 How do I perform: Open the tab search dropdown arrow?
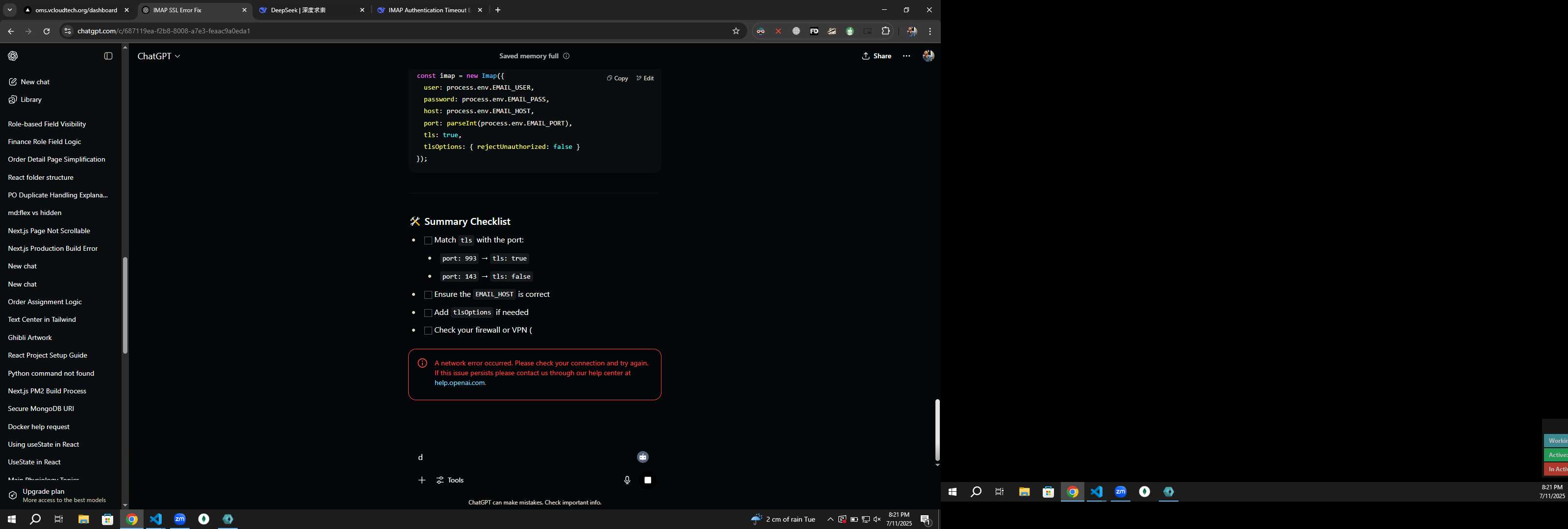pos(10,10)
